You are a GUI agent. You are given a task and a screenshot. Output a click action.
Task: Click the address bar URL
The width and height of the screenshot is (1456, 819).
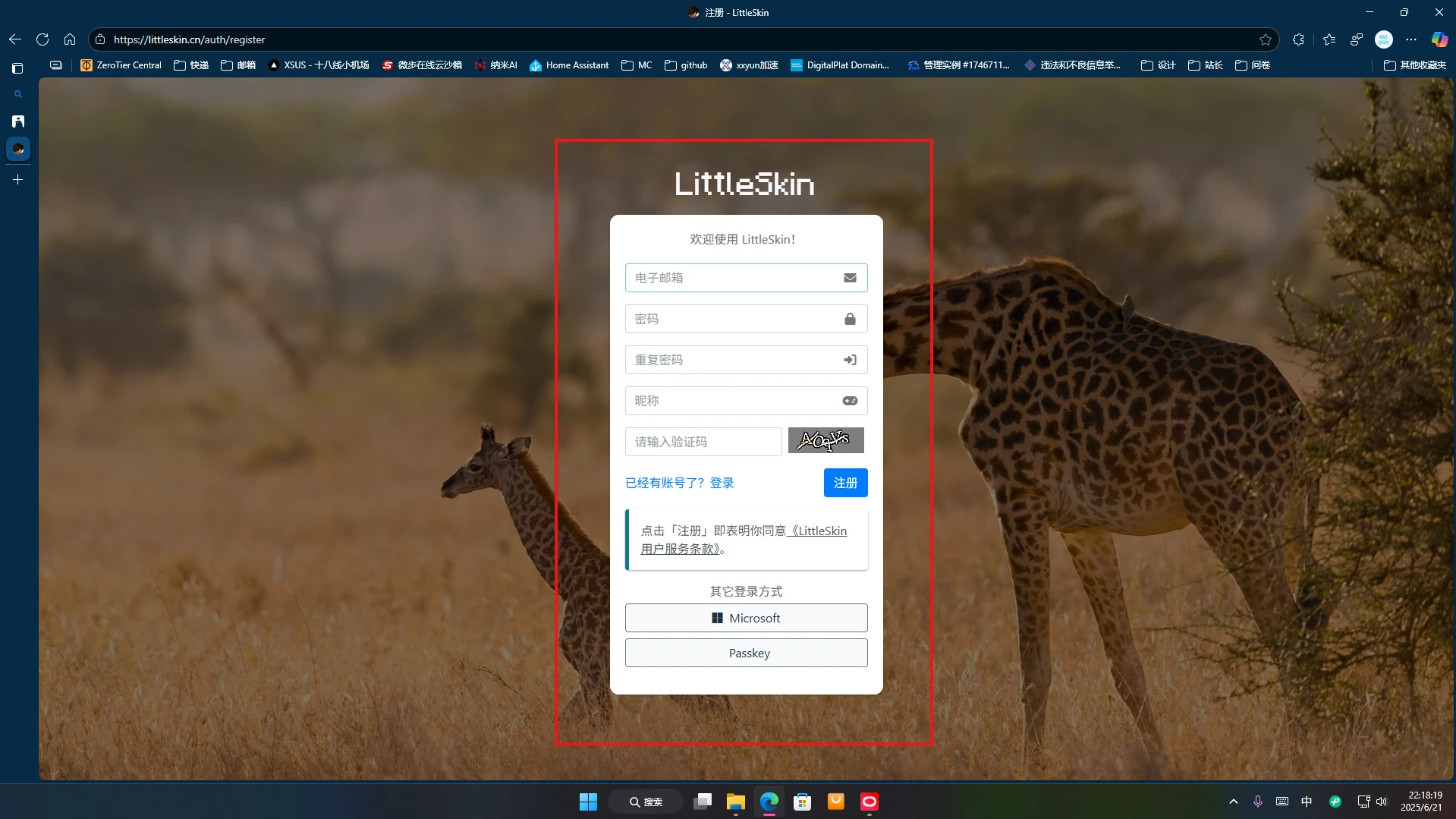pos(189,39)
